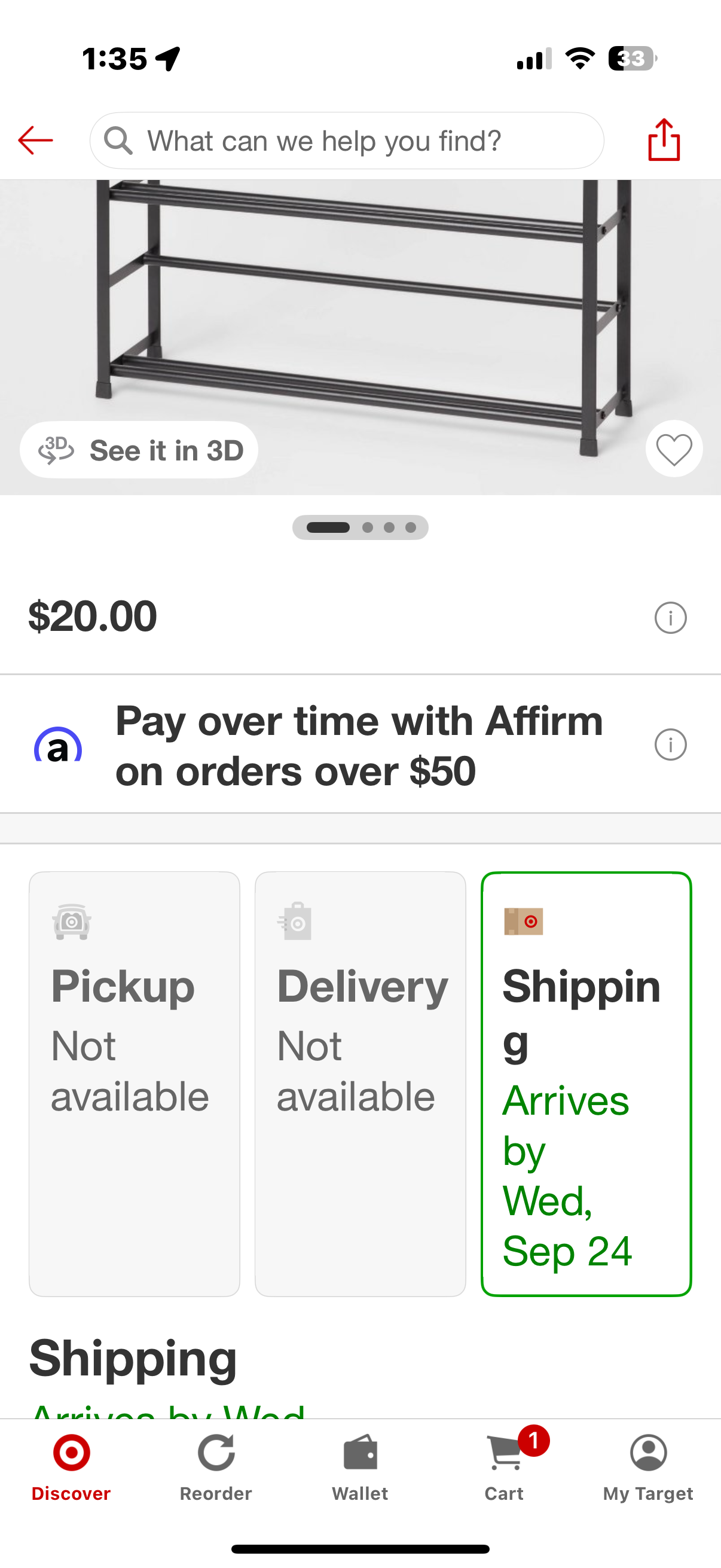Open price info icon beside $20.00

[x=670, y=618]
